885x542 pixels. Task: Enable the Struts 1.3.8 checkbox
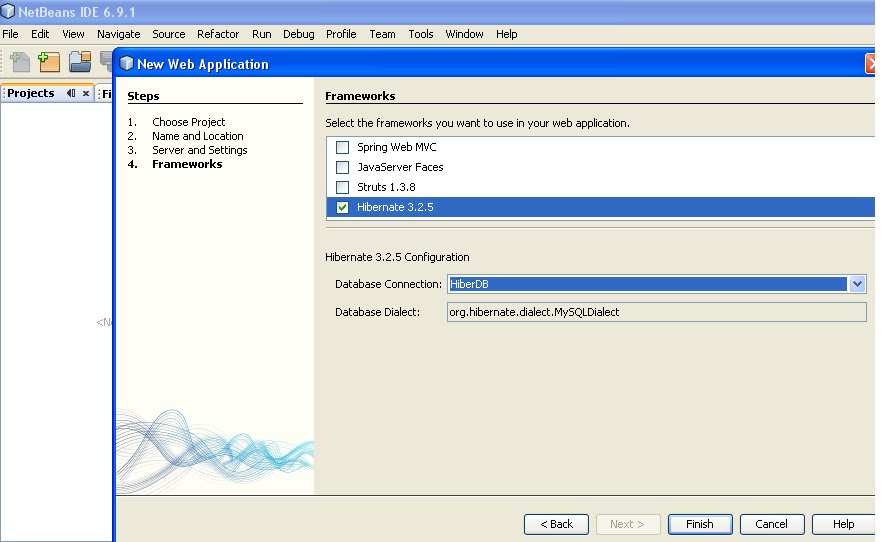(342, 187)
